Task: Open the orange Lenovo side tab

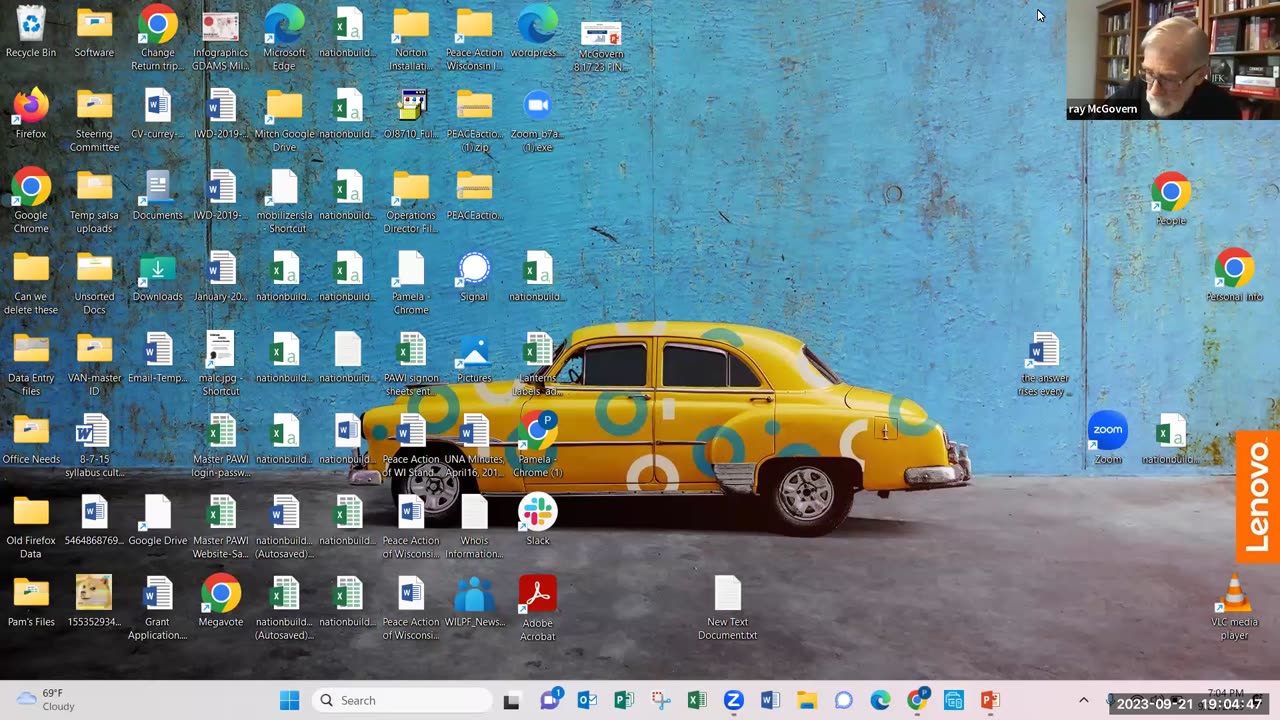Action: pyautogui.click(x=1258, y=497)
